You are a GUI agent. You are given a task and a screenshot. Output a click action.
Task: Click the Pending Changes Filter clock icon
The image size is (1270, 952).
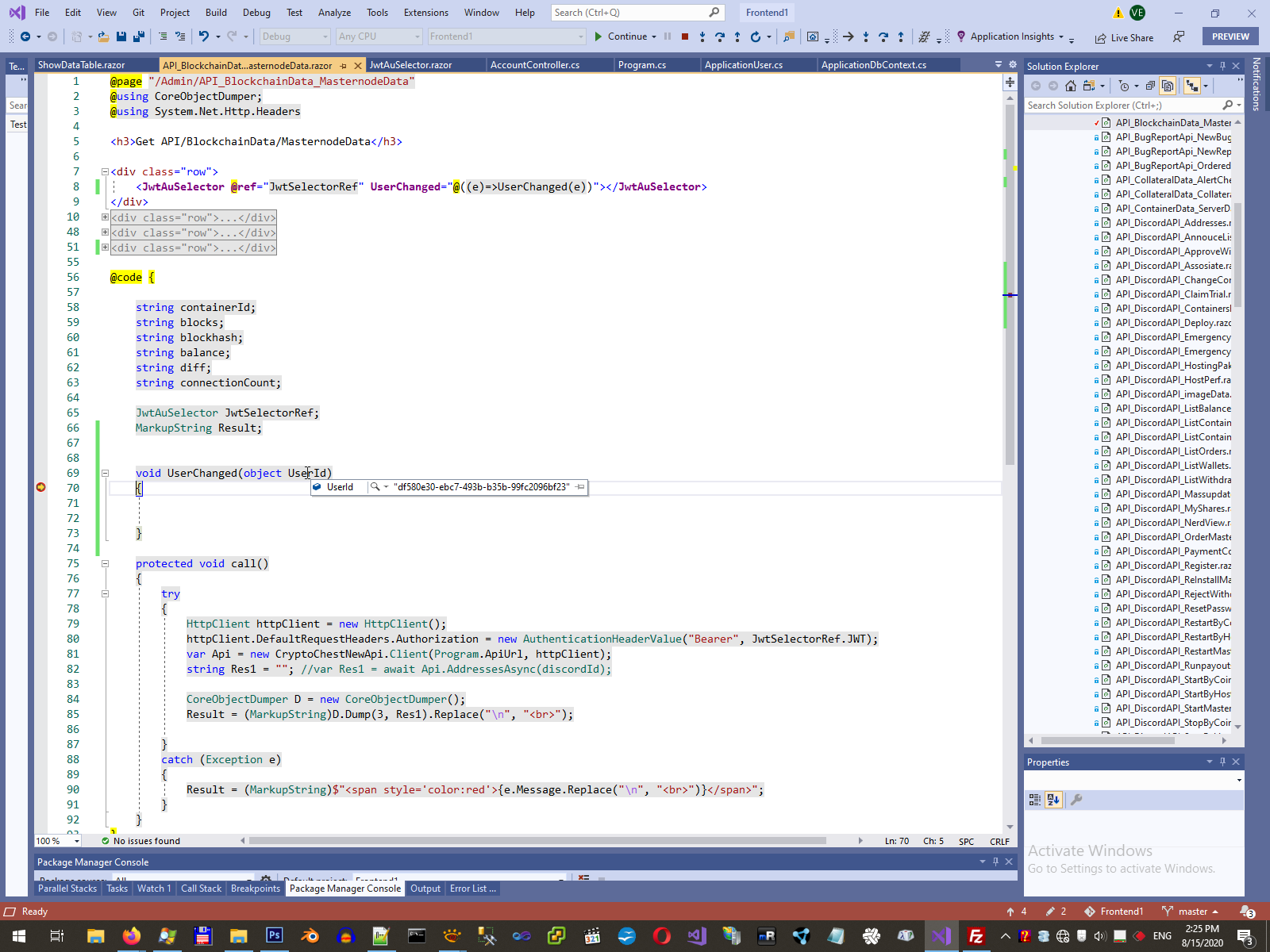[1123, 86]
